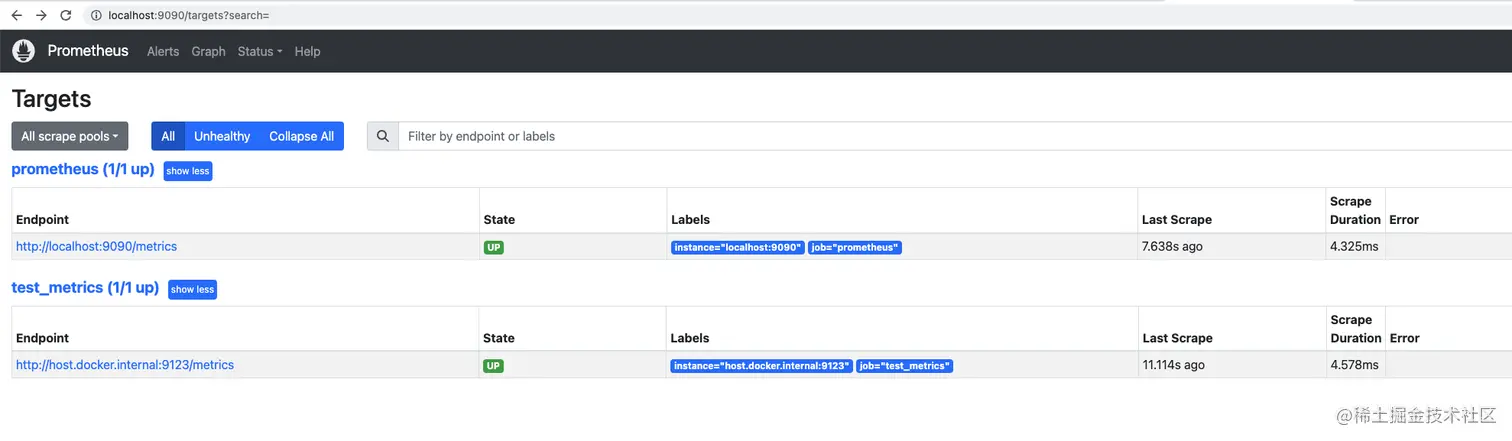Click the Prometheus brand title
Image resolution: width=1512 pixels, height=441 pixels.
point(88,51)
